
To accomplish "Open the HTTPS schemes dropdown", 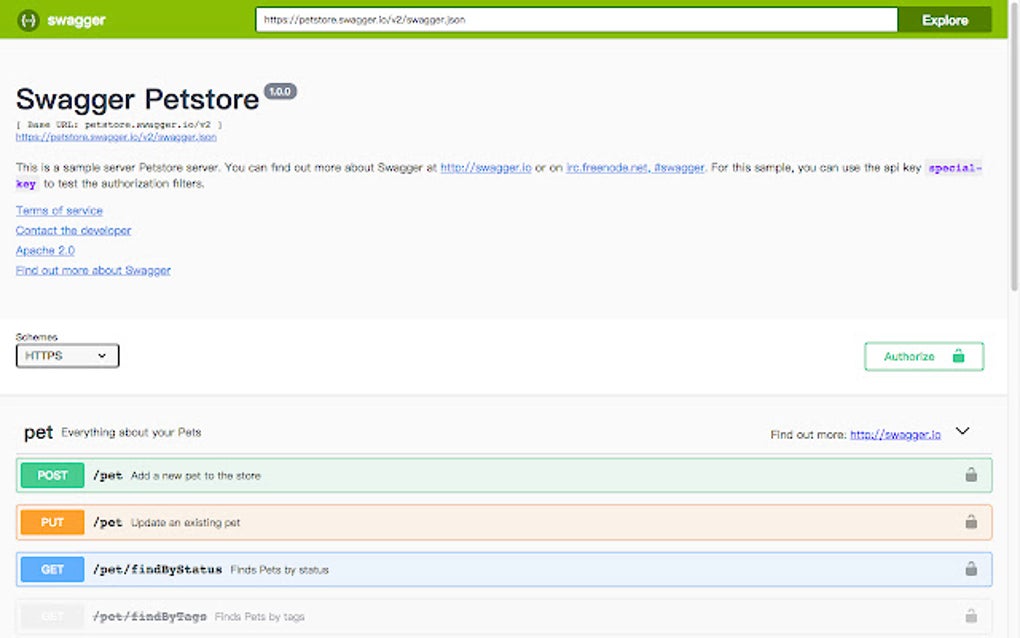I will point(66,355).
